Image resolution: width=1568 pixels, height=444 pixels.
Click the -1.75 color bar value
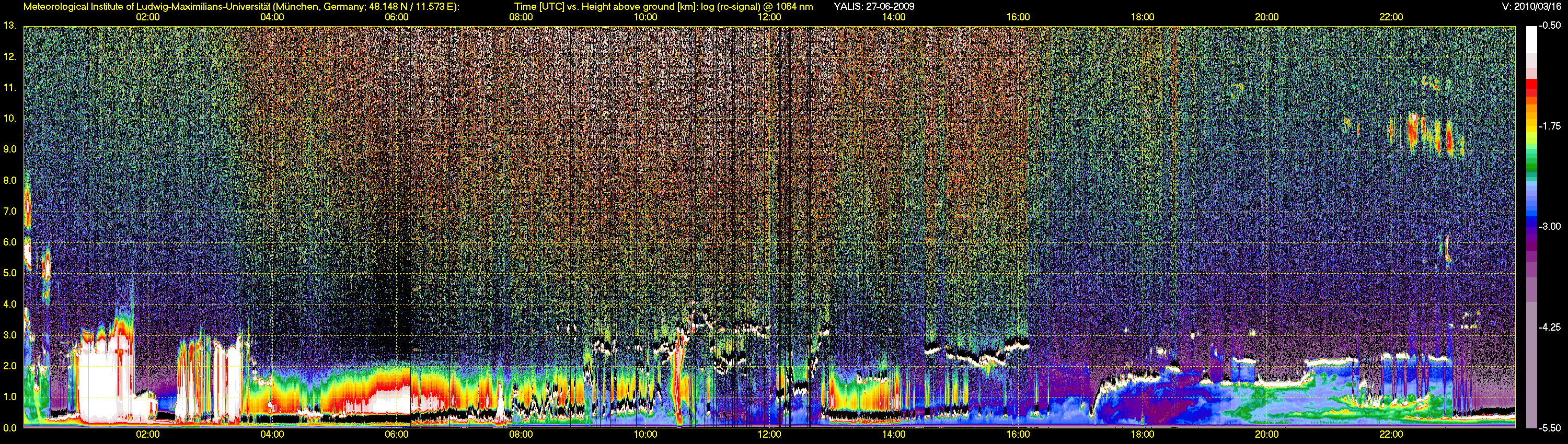[1550, 126]
